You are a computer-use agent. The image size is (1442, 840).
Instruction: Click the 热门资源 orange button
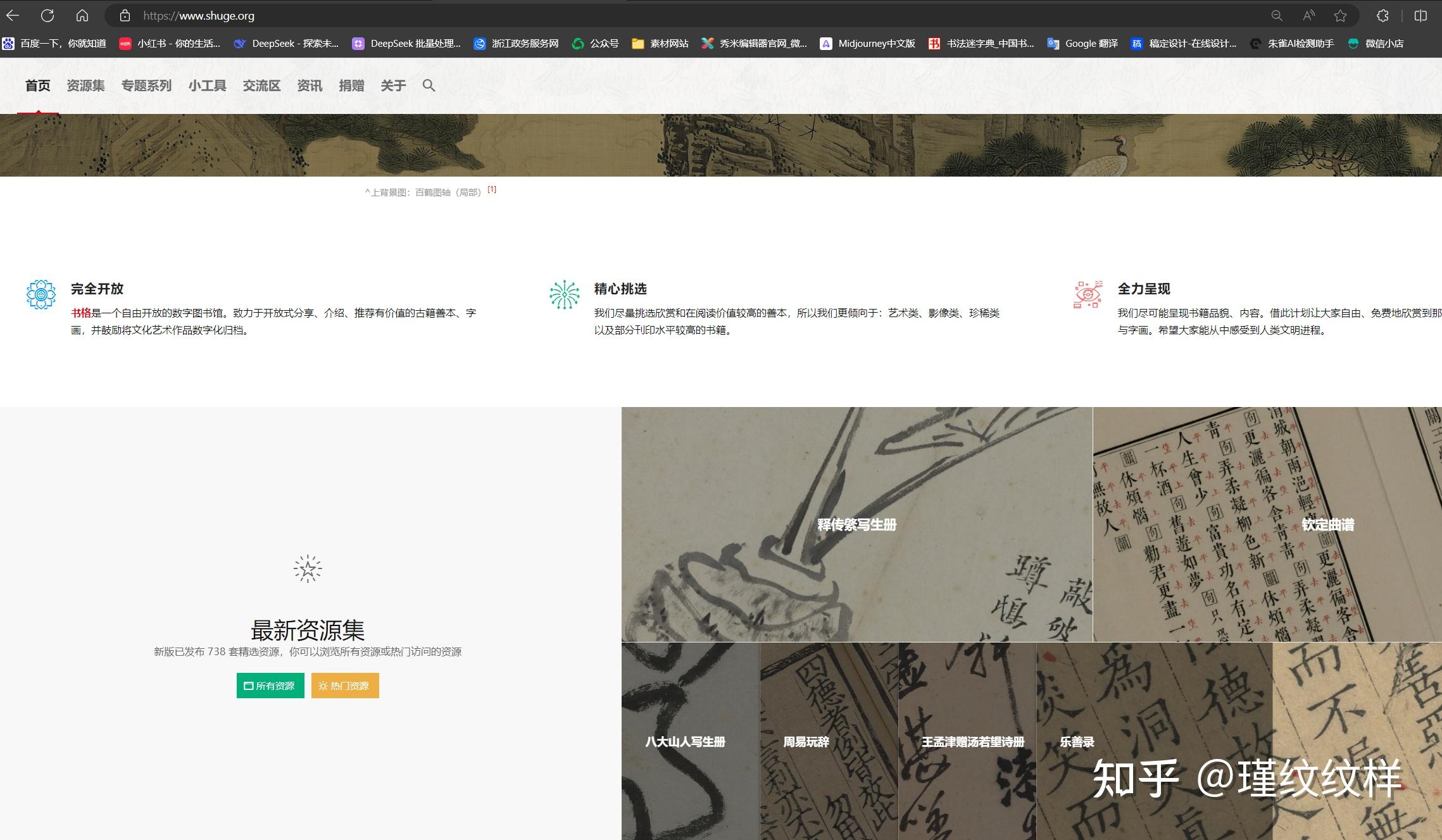click(345, 686)
